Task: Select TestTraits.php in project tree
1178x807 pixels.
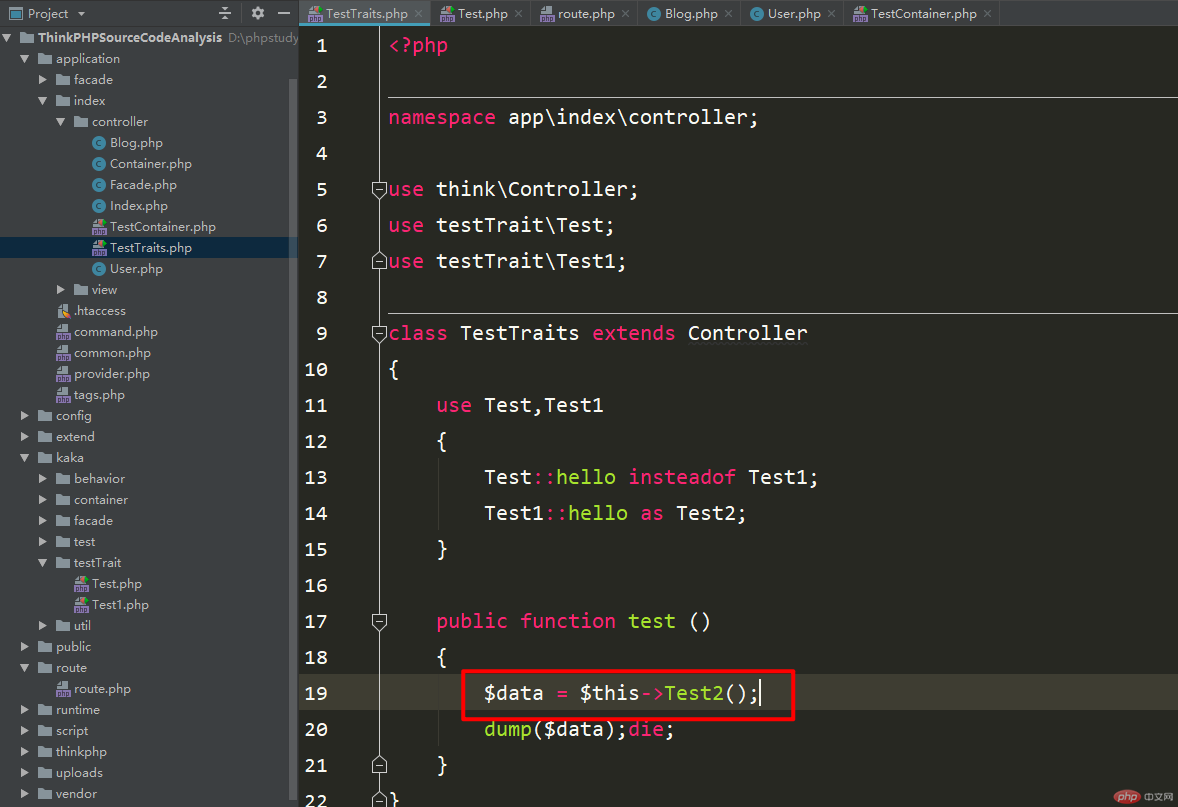Action: click(150, 248)
